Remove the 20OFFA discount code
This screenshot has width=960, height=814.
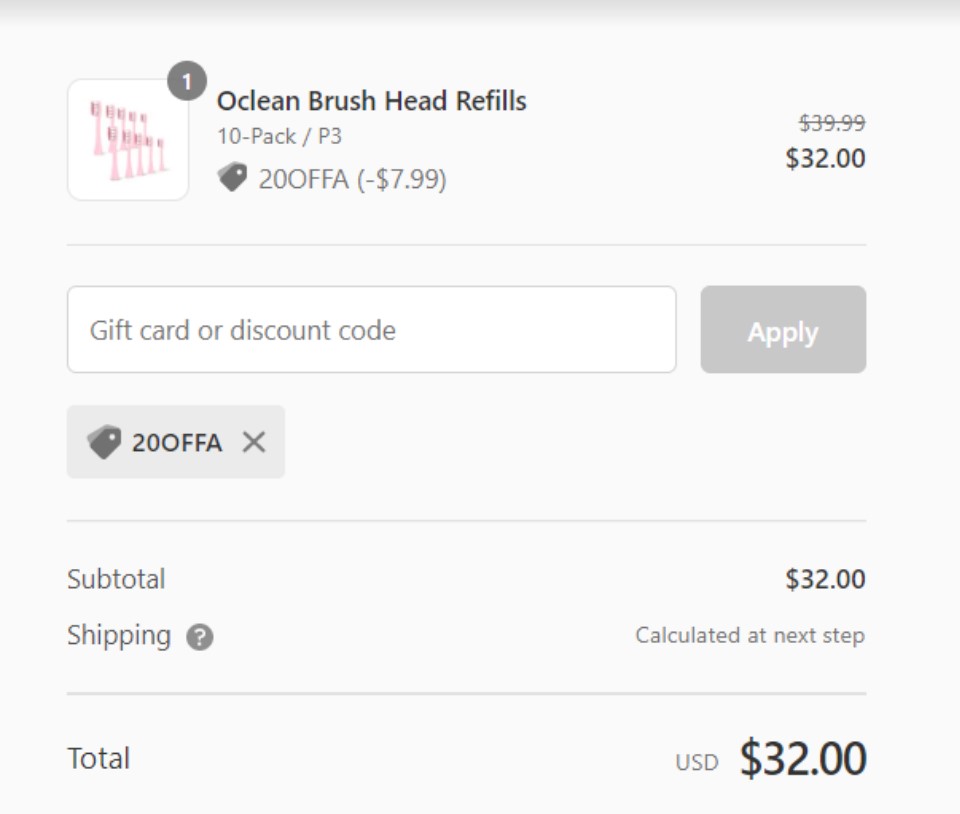click(x=254, y=442)
